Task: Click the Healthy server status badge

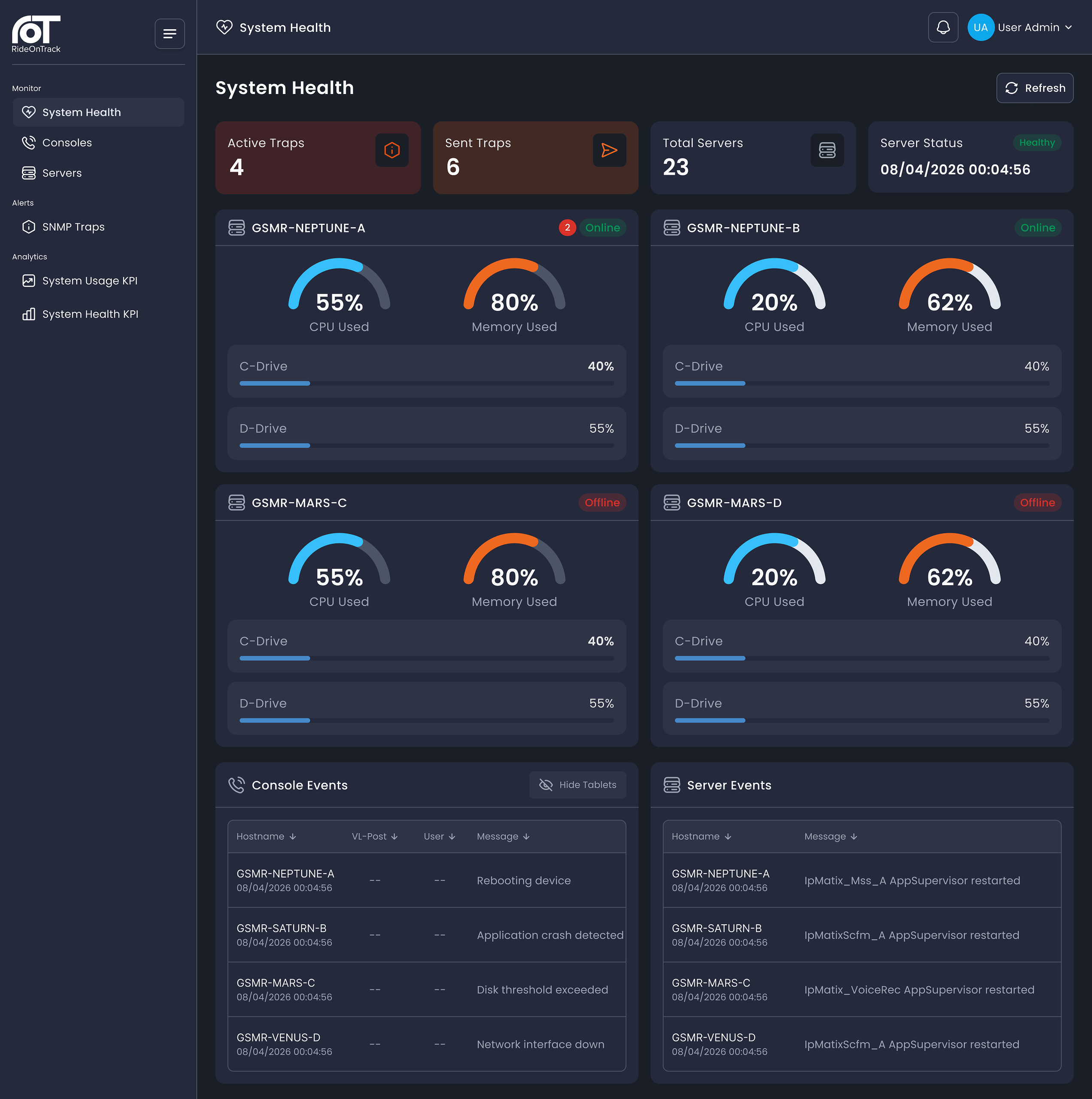Action: point(1037,143)
